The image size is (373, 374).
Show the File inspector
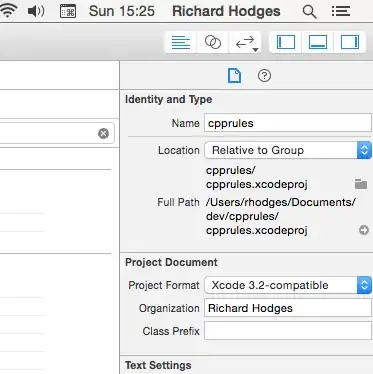tap(234, 76)
